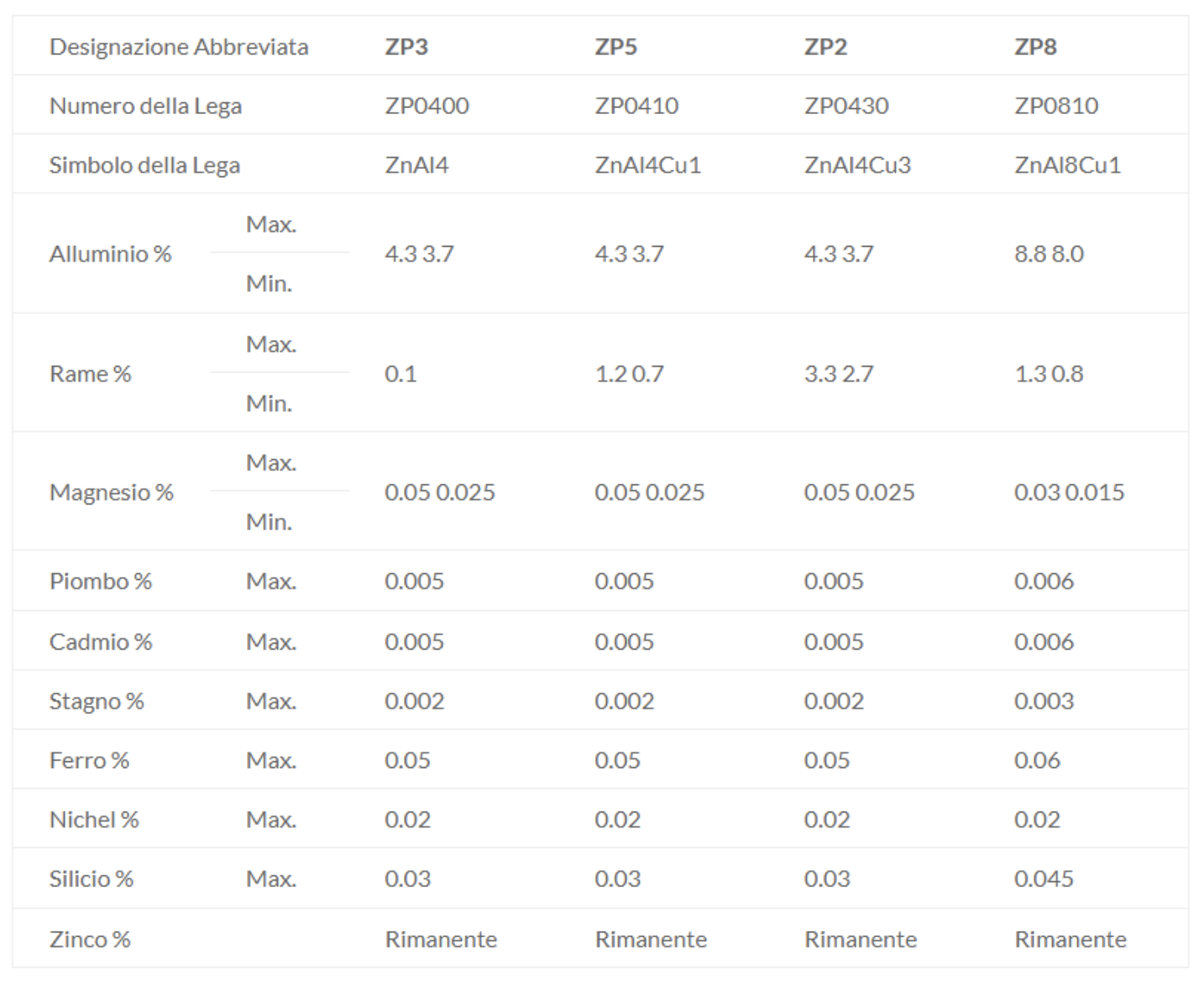
Task: Click the 'Zinco %' row label
Action: [90, 939]
